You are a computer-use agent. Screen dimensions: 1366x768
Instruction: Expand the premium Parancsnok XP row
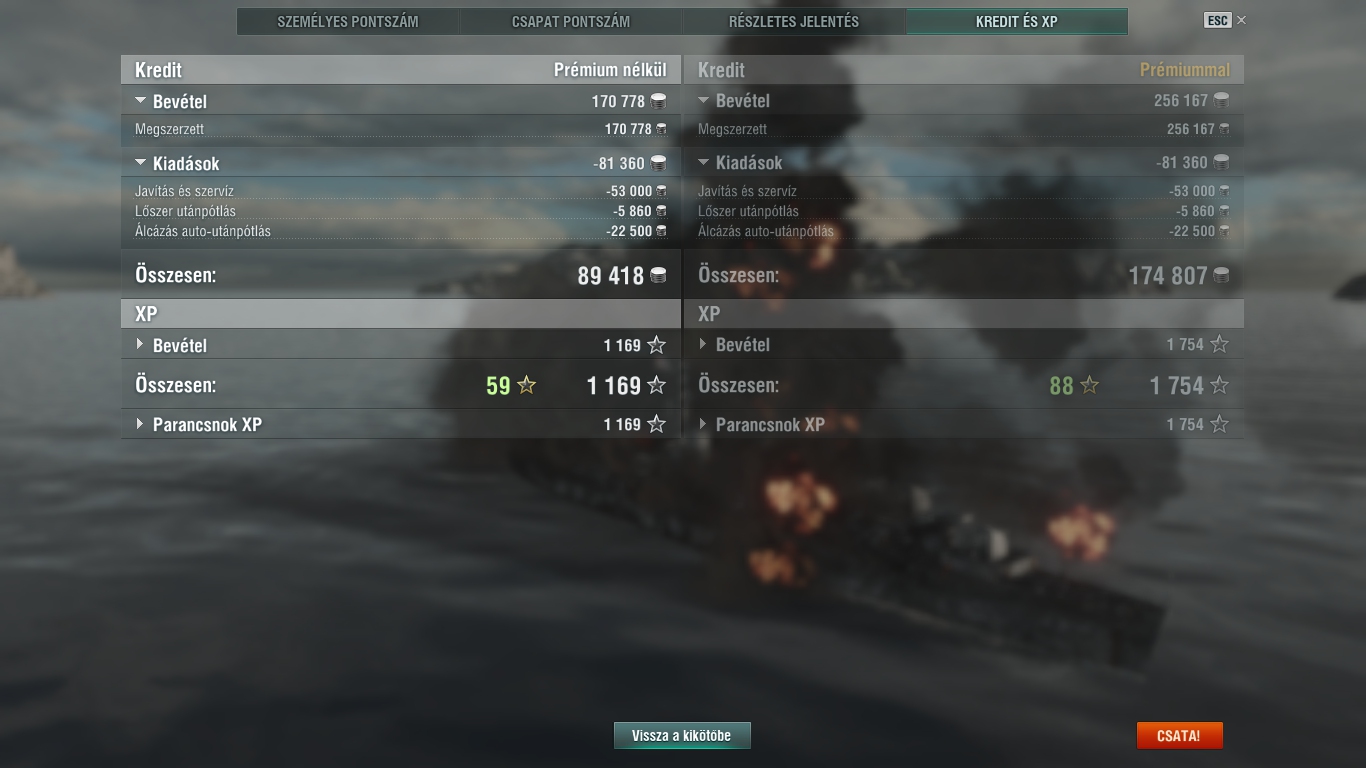[x=703, y=424]
